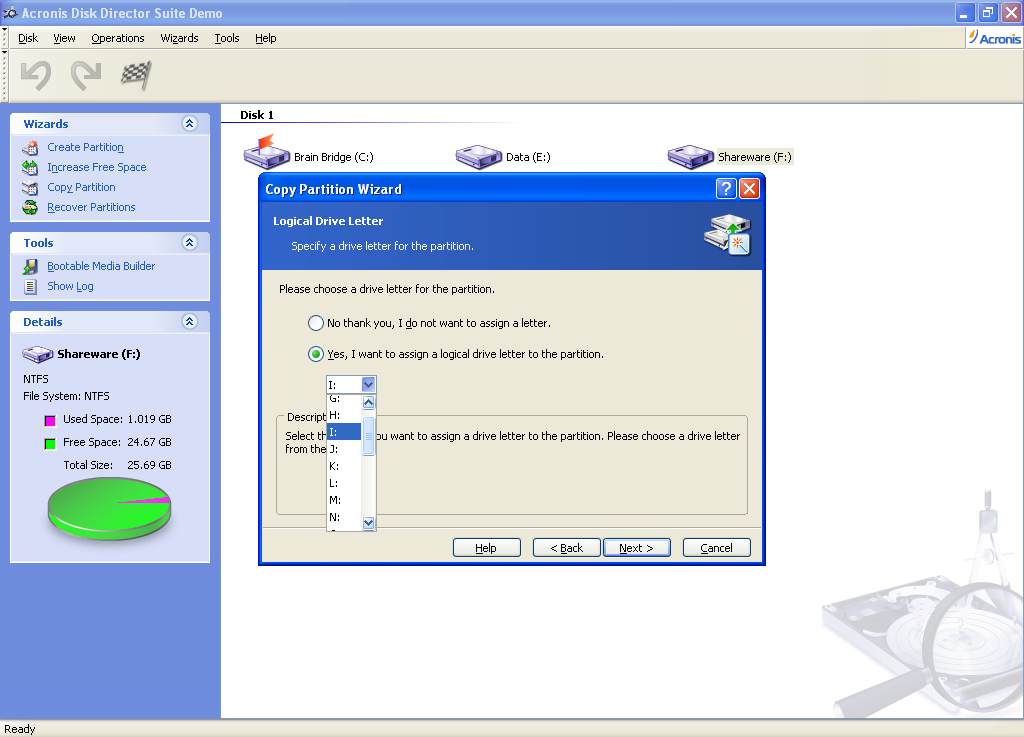Open the Copy Partition link
Image resolution: width=1024 pixels, height=737 pixels.
[x=81, y=187]
